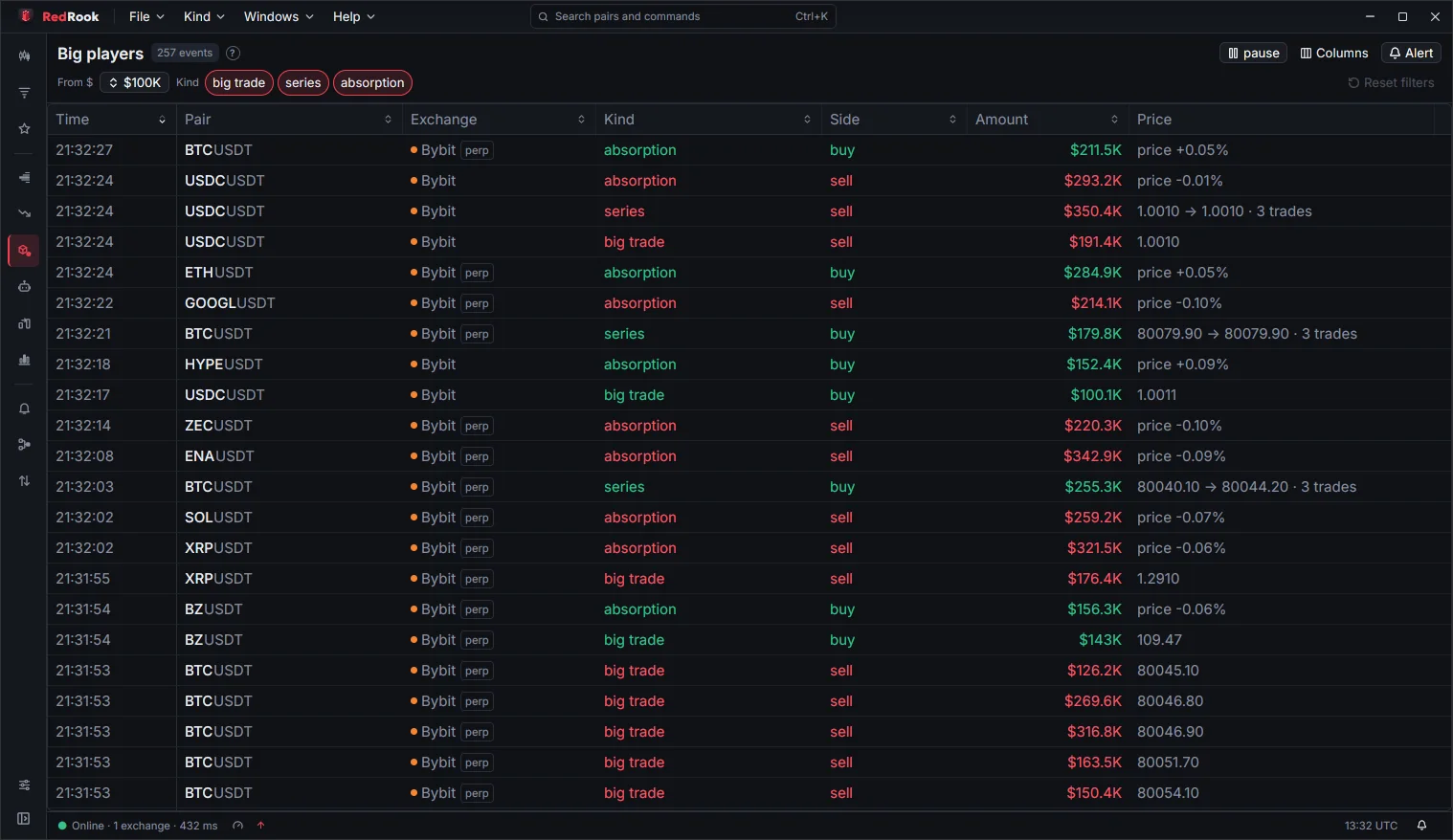1453x840 pixels.
Task: Open the robot bot sidebar icon
Action: point(24,287)
